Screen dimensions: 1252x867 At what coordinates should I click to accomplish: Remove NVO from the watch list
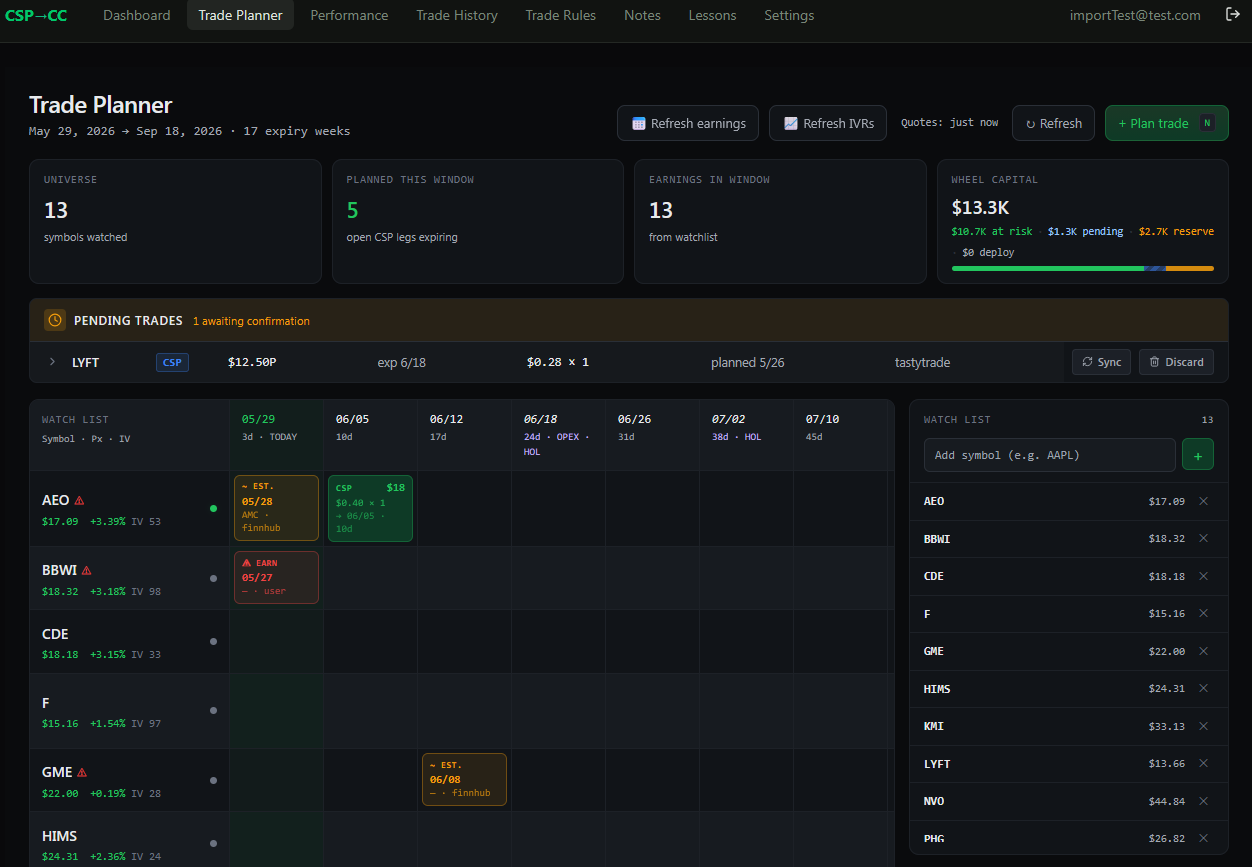(x=1203, y=801)
